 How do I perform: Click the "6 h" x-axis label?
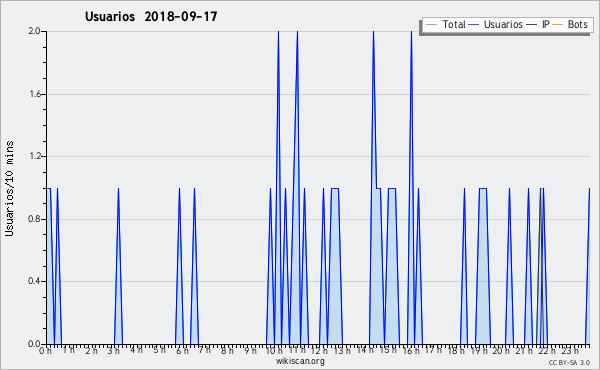click(182, 350)
